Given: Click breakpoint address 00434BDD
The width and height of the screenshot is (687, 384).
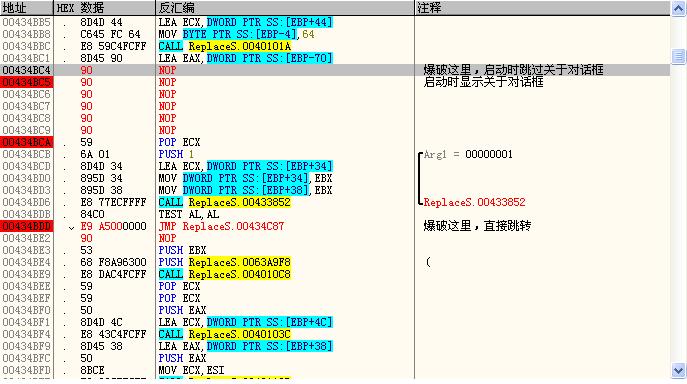Looking at the screenshot, I should pyautogui.click(x=27, y=226).
